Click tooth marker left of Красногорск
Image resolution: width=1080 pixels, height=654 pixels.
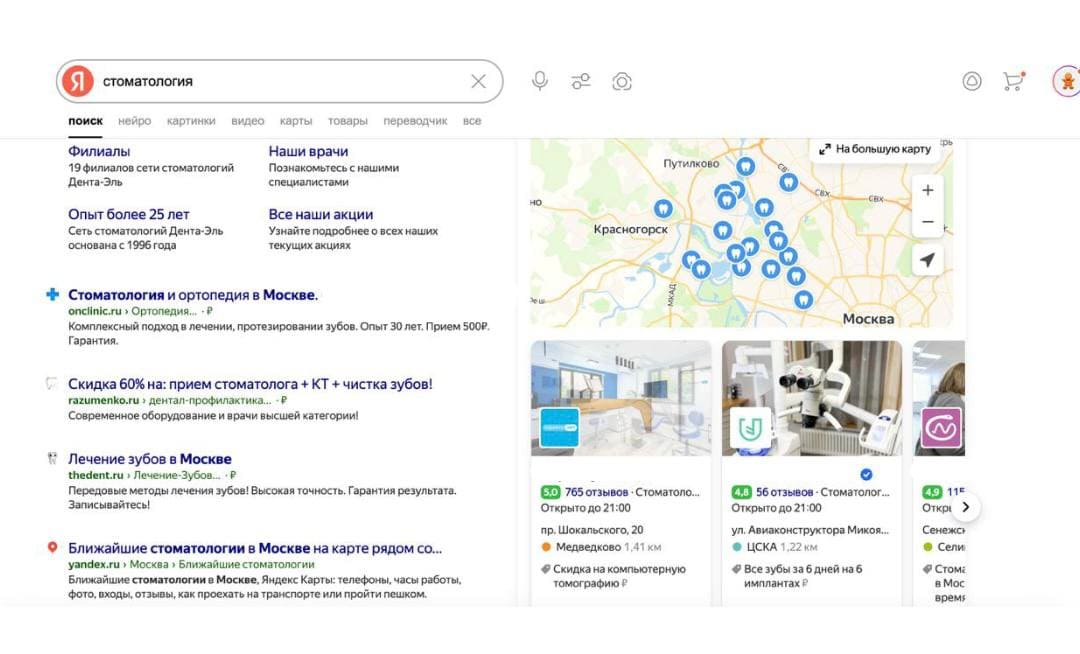point(663,208)
